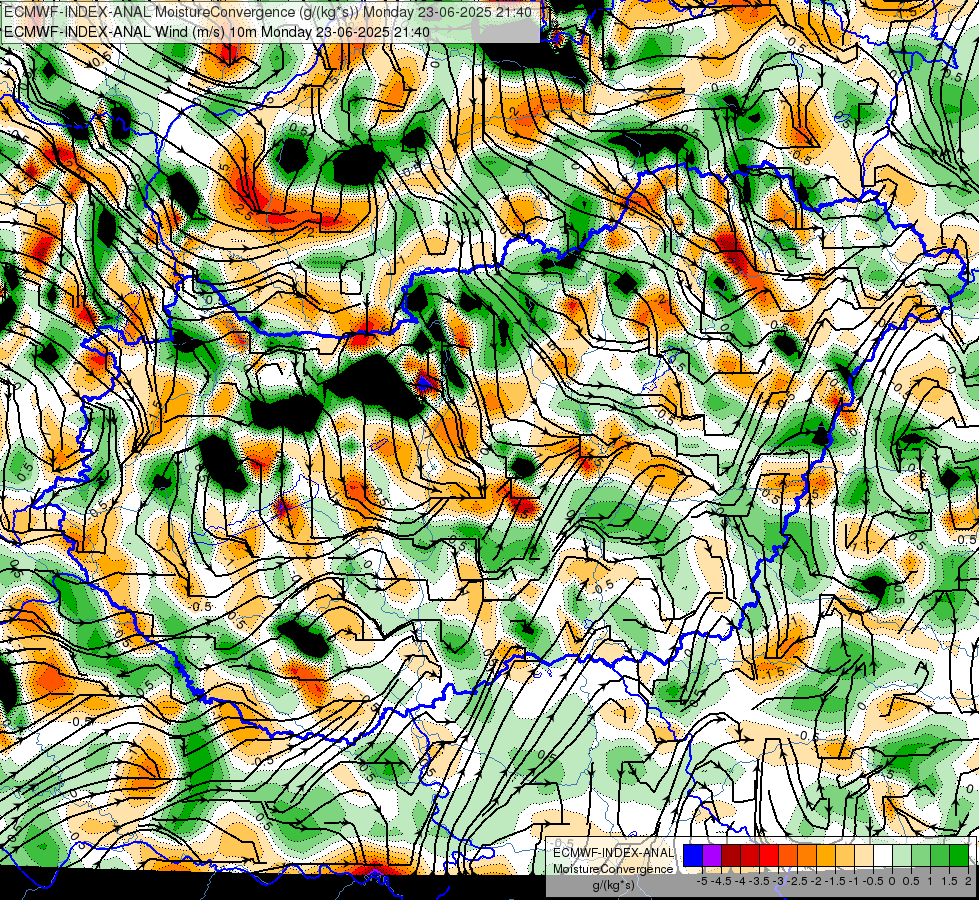
Task: Pick the maroon legend swatch between -4.5 and -4
Action: coord(731,855)
